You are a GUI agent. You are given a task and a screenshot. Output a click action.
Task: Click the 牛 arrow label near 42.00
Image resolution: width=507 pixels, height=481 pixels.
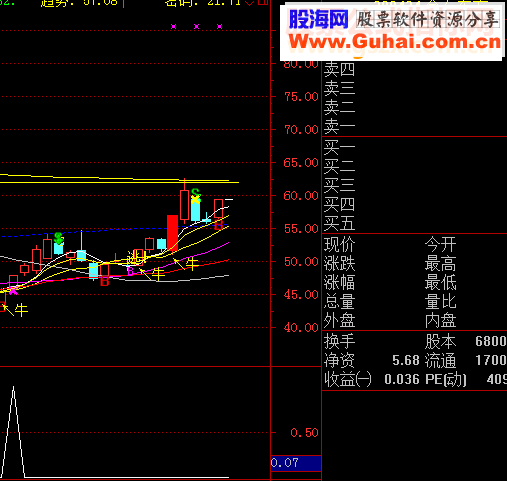pyautogui.click(x=21, y=310)
